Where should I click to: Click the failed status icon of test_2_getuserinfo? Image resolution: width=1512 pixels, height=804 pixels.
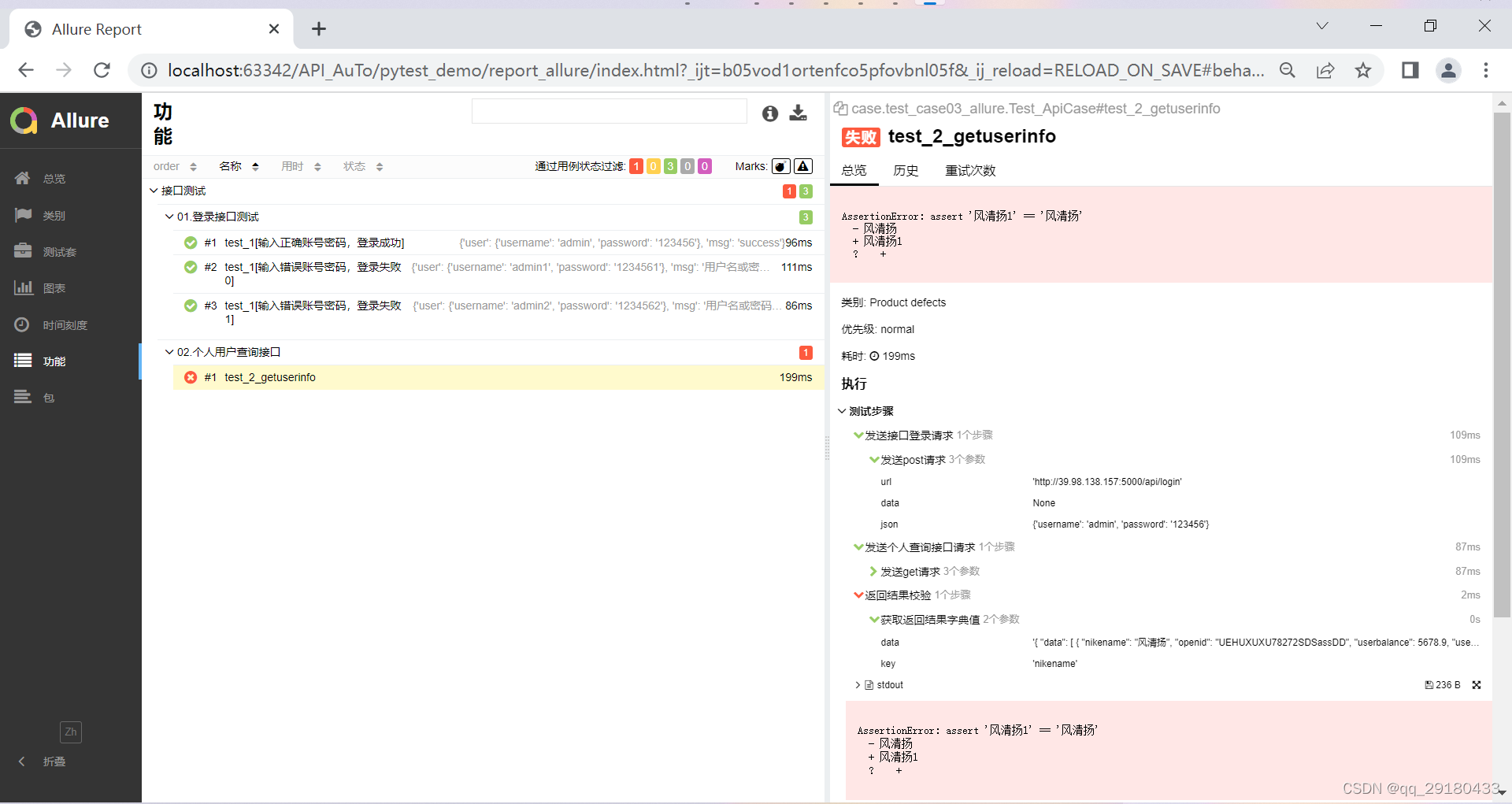191,378
